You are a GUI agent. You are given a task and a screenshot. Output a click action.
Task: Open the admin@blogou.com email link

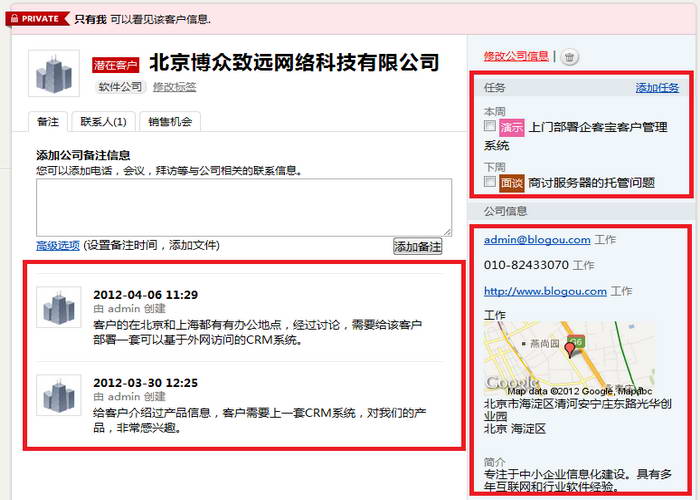(x=537, y=240)
